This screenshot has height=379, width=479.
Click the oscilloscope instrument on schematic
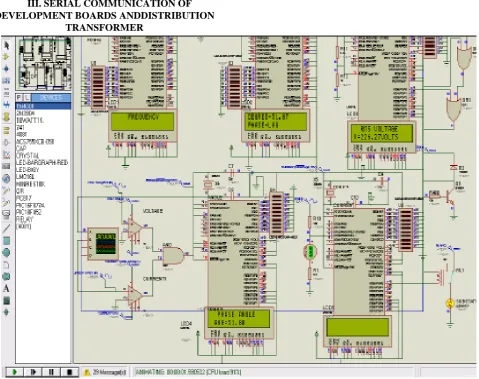pos(103,244)
